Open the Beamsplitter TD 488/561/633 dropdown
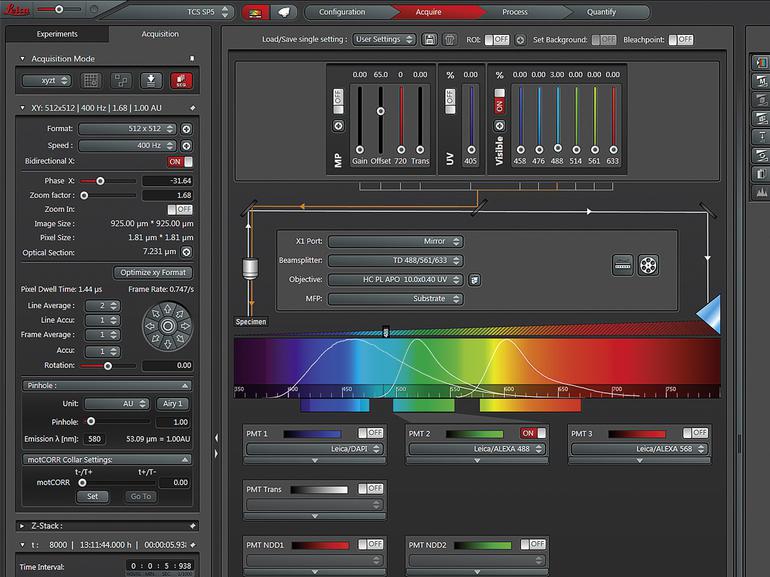This screenshot has height=577, width=770. click(396, 261)
